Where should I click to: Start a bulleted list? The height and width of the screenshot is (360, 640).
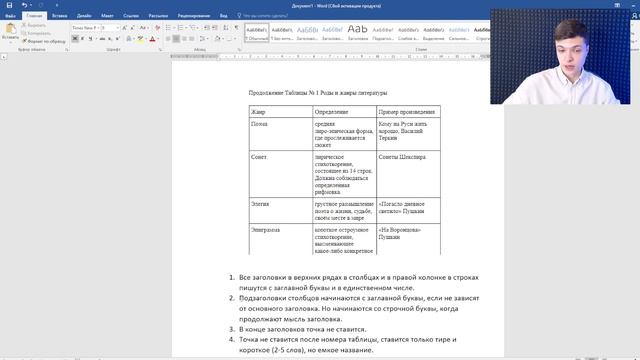click(x=168, y=28)
